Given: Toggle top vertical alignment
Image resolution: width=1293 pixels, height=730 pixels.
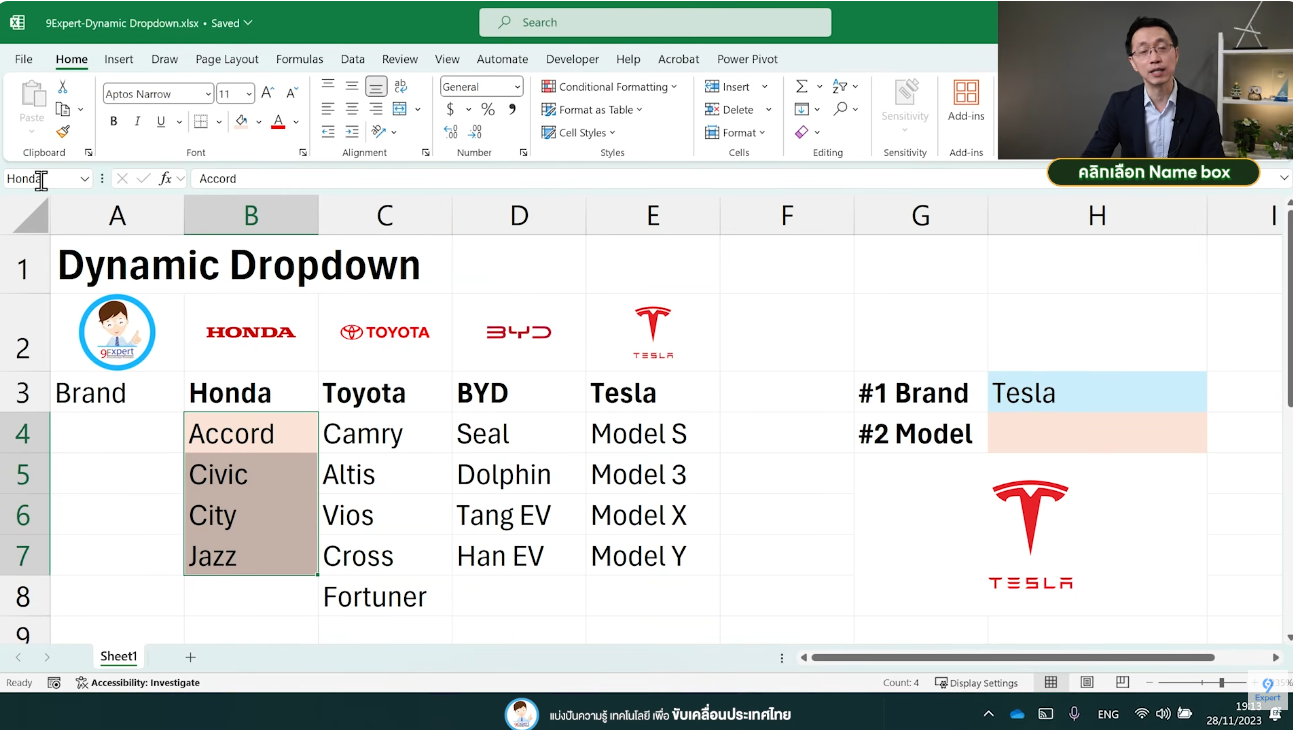Looking at the screenshot, I should [328, 86].
